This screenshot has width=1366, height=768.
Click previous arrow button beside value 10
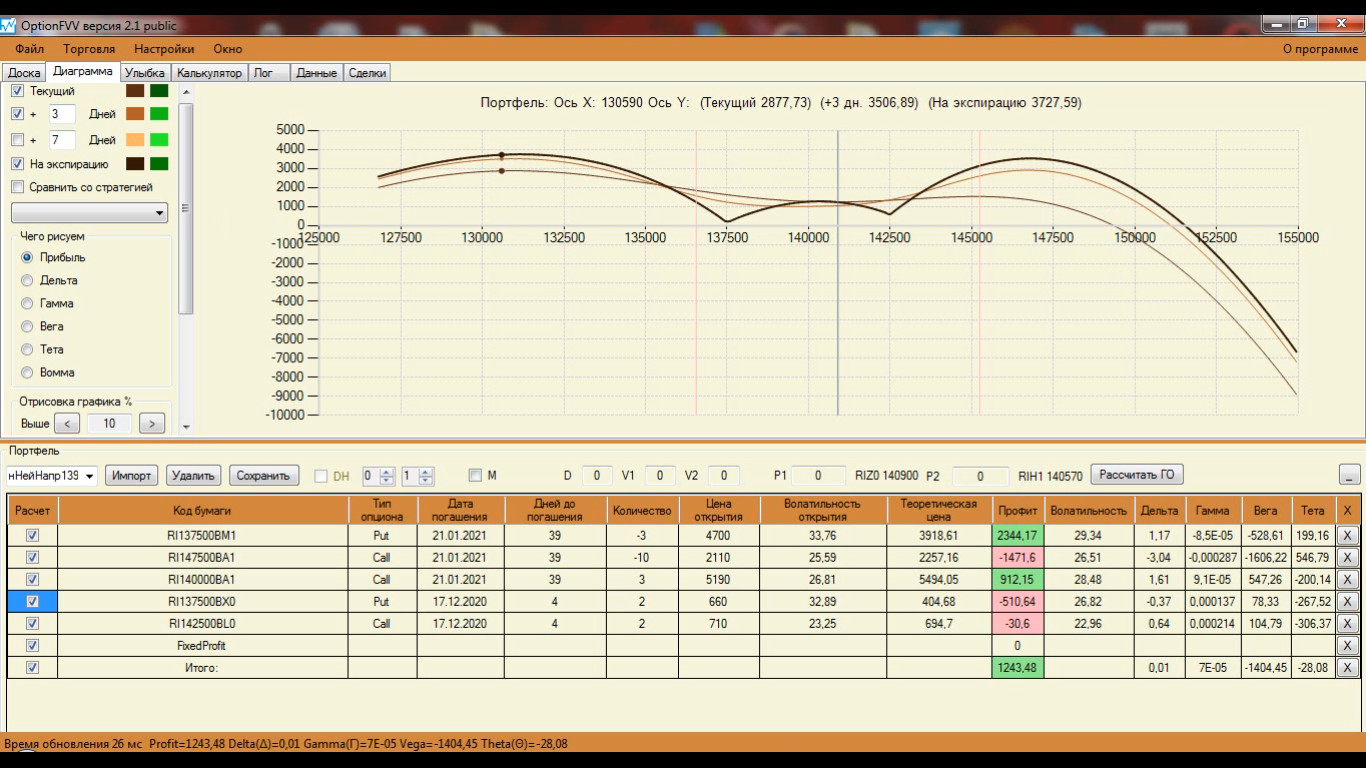pos(66,424)
